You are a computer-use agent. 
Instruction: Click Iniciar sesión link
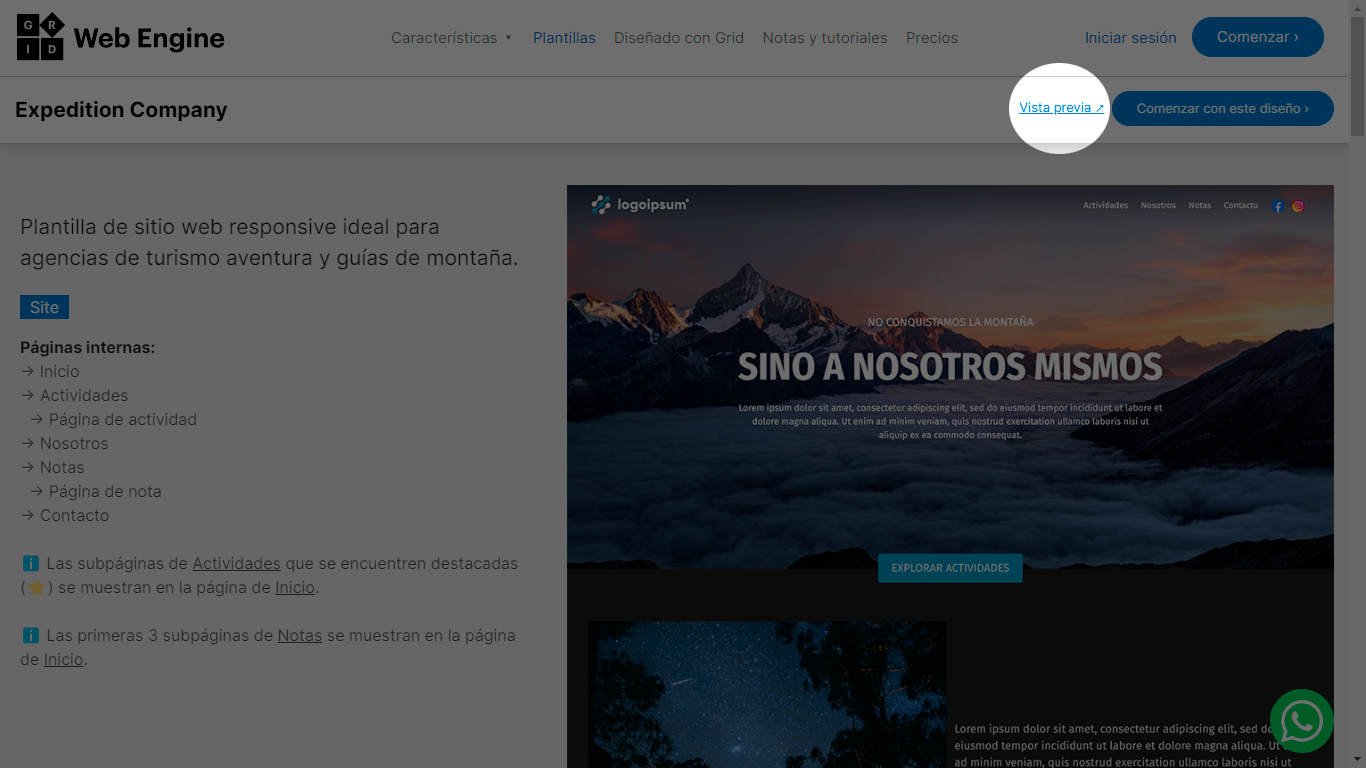pyautogui.click(x=1131, y=38)
